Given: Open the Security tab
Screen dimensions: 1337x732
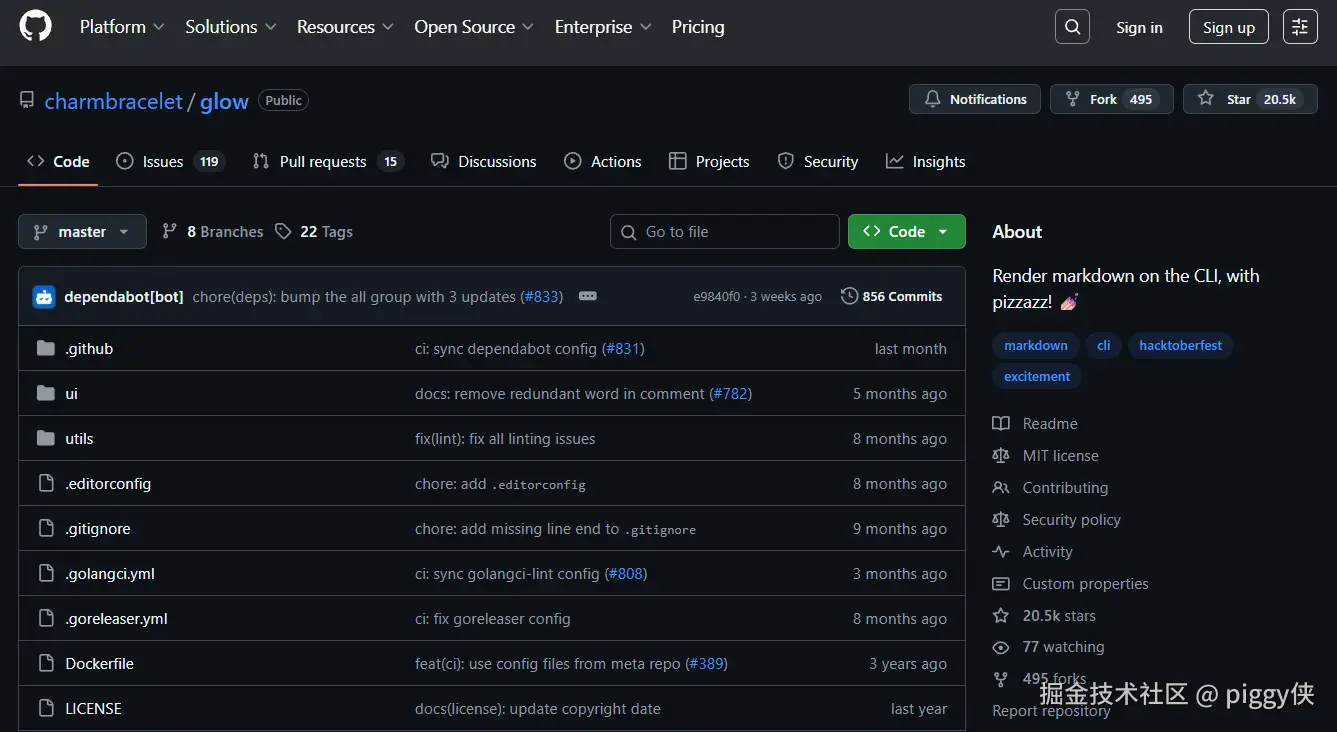Looking at the screenshot, I should [818, 162].
